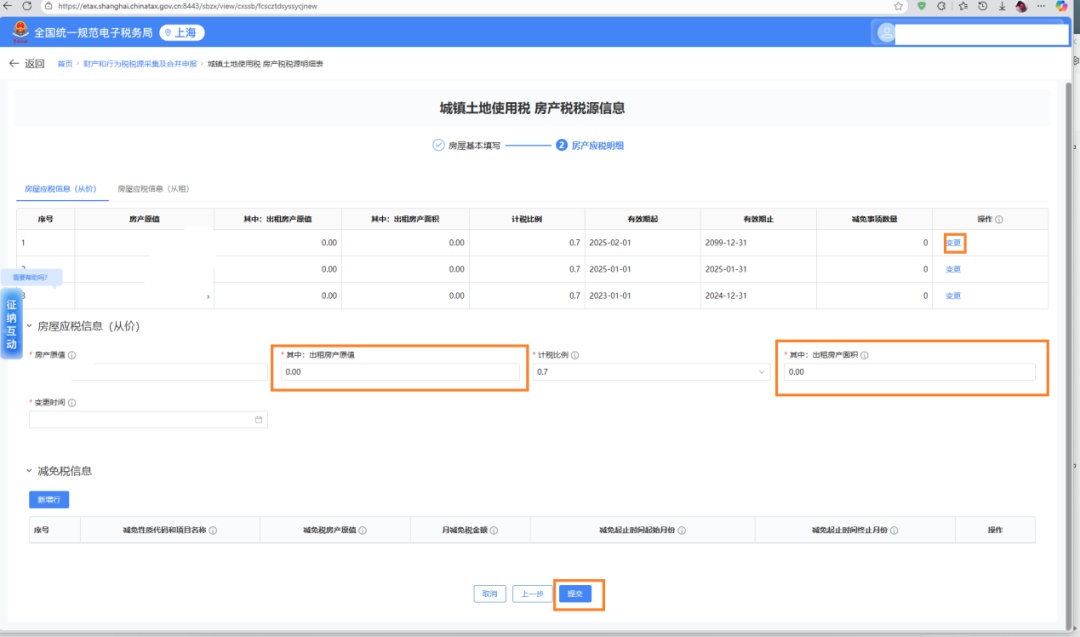
Task: Click the 提交 submit button
Action: click(x=575, y=594)
